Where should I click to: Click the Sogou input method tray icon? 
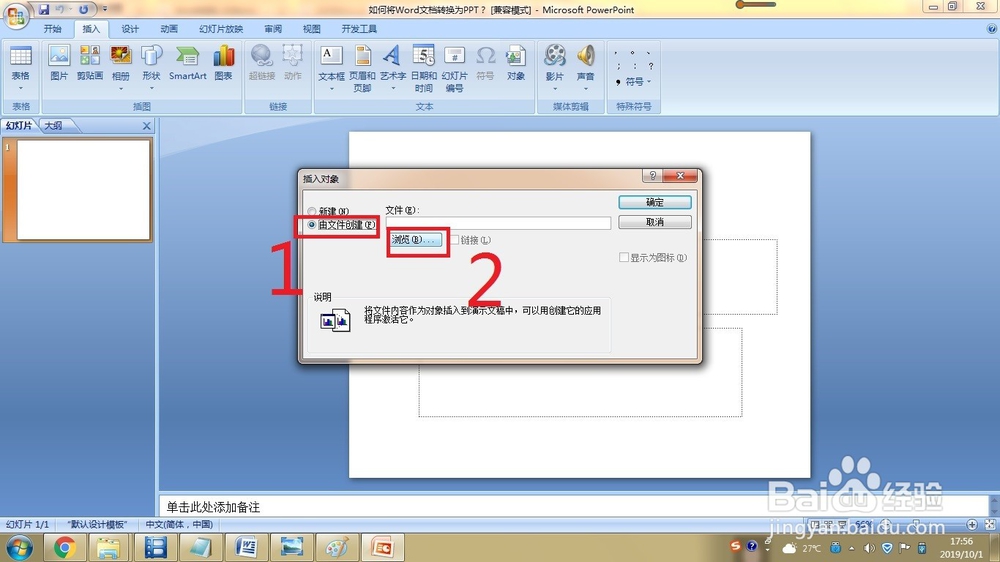coord(735,546)
